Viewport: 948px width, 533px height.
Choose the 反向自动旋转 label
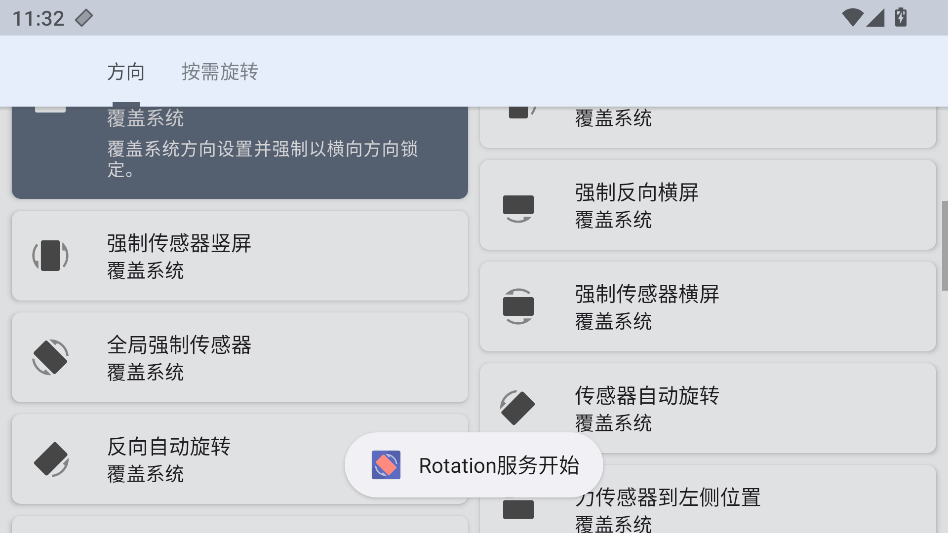[x=169, y=447]
